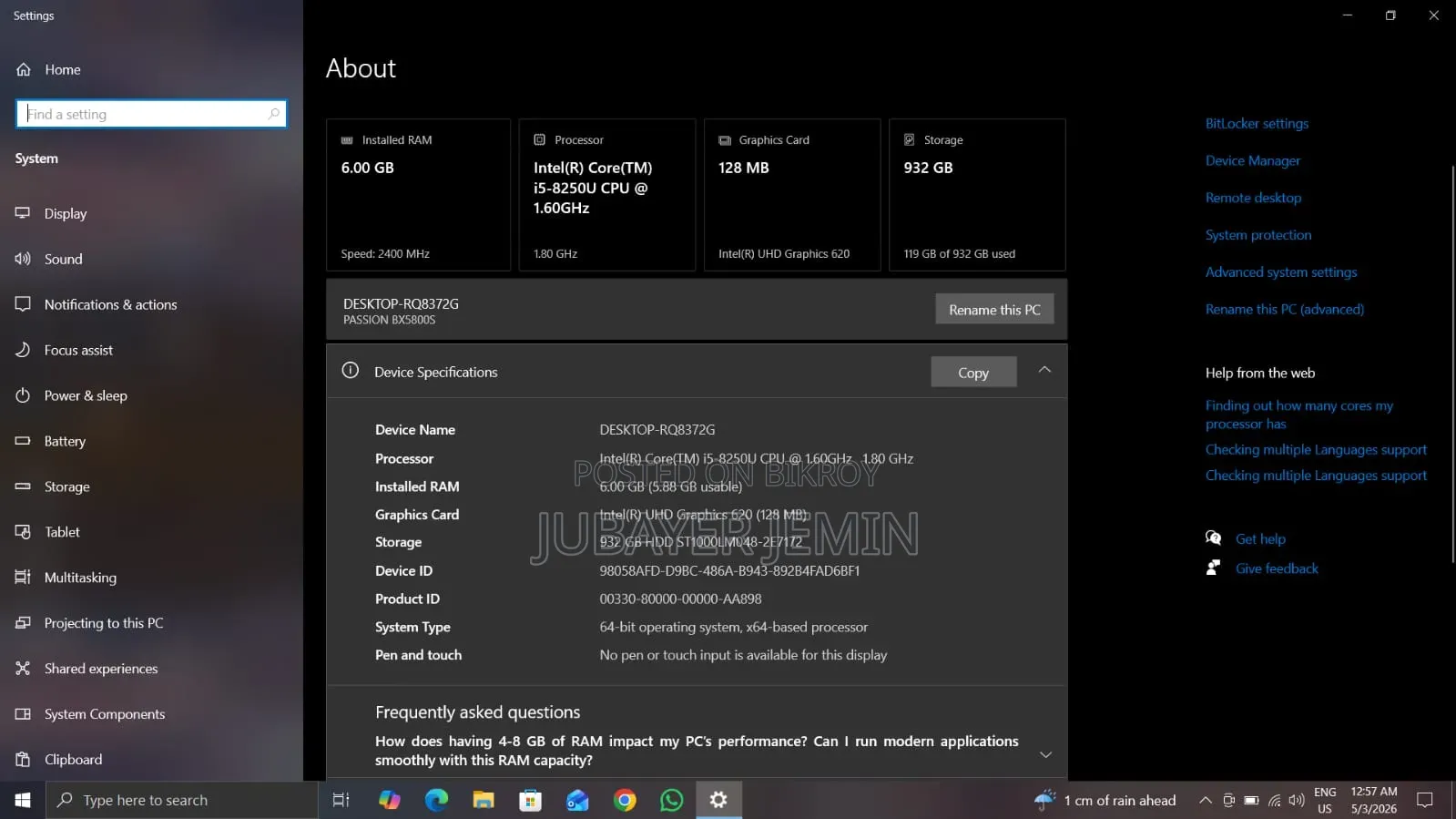
Task: Select Storage in the System sidebar
Action: 66,486
